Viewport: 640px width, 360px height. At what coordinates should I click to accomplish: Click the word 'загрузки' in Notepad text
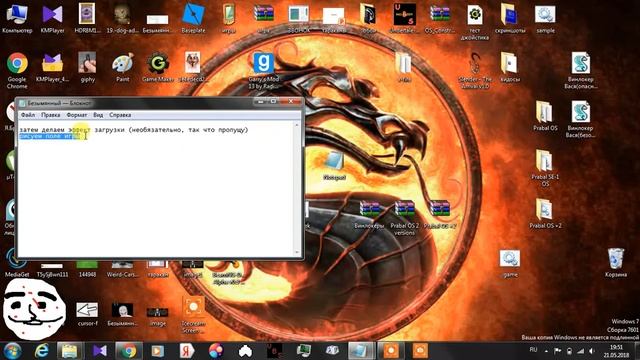pyautogui.click(x=109, y=130)
